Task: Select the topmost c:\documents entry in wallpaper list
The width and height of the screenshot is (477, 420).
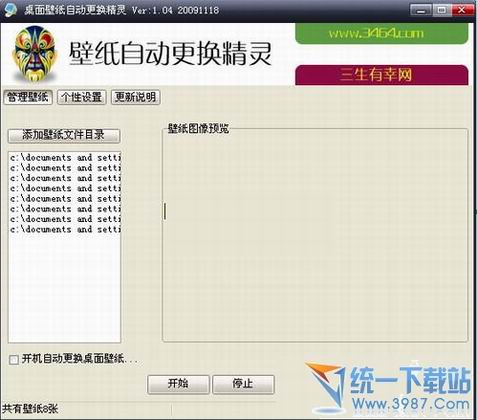Action: click(x=65, y=157)
